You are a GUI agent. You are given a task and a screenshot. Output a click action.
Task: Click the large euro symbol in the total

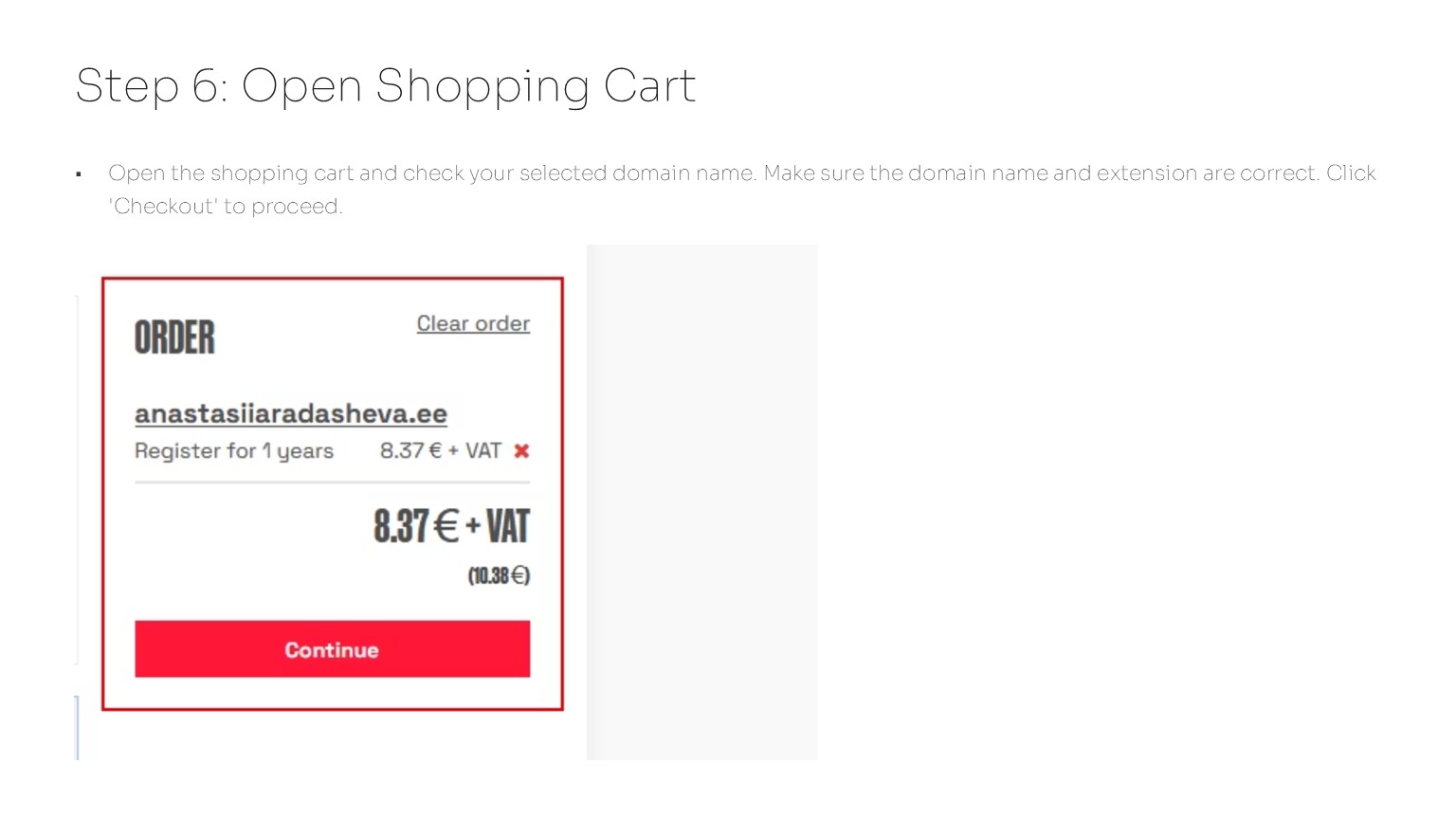coord(446,527)
